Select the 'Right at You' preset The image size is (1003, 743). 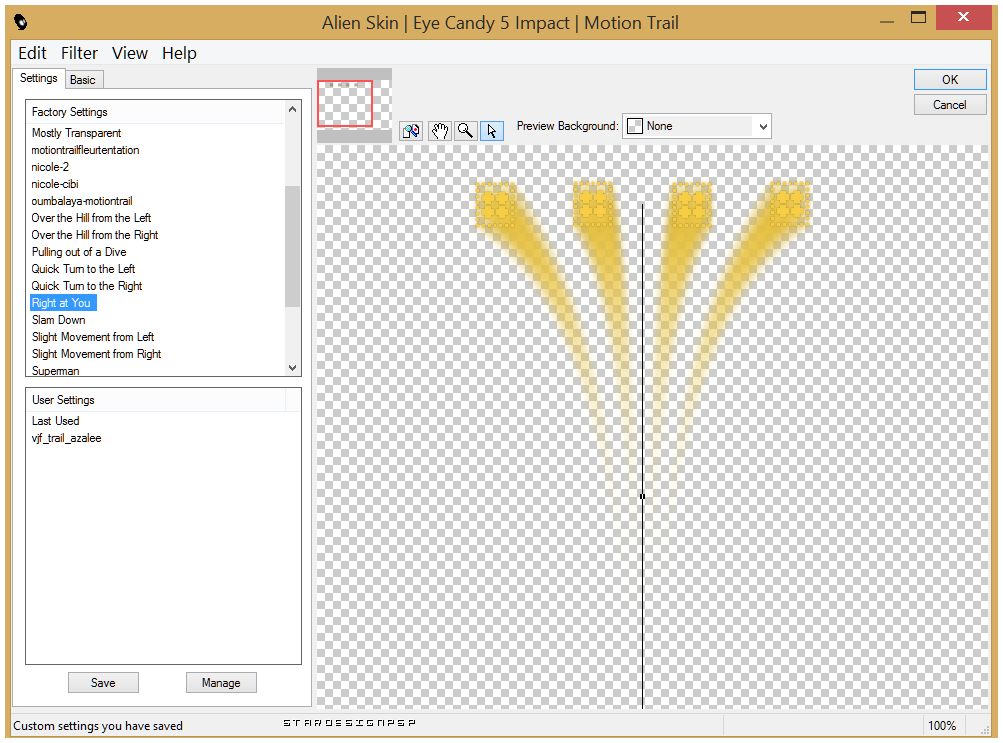[x=63, y=303]
